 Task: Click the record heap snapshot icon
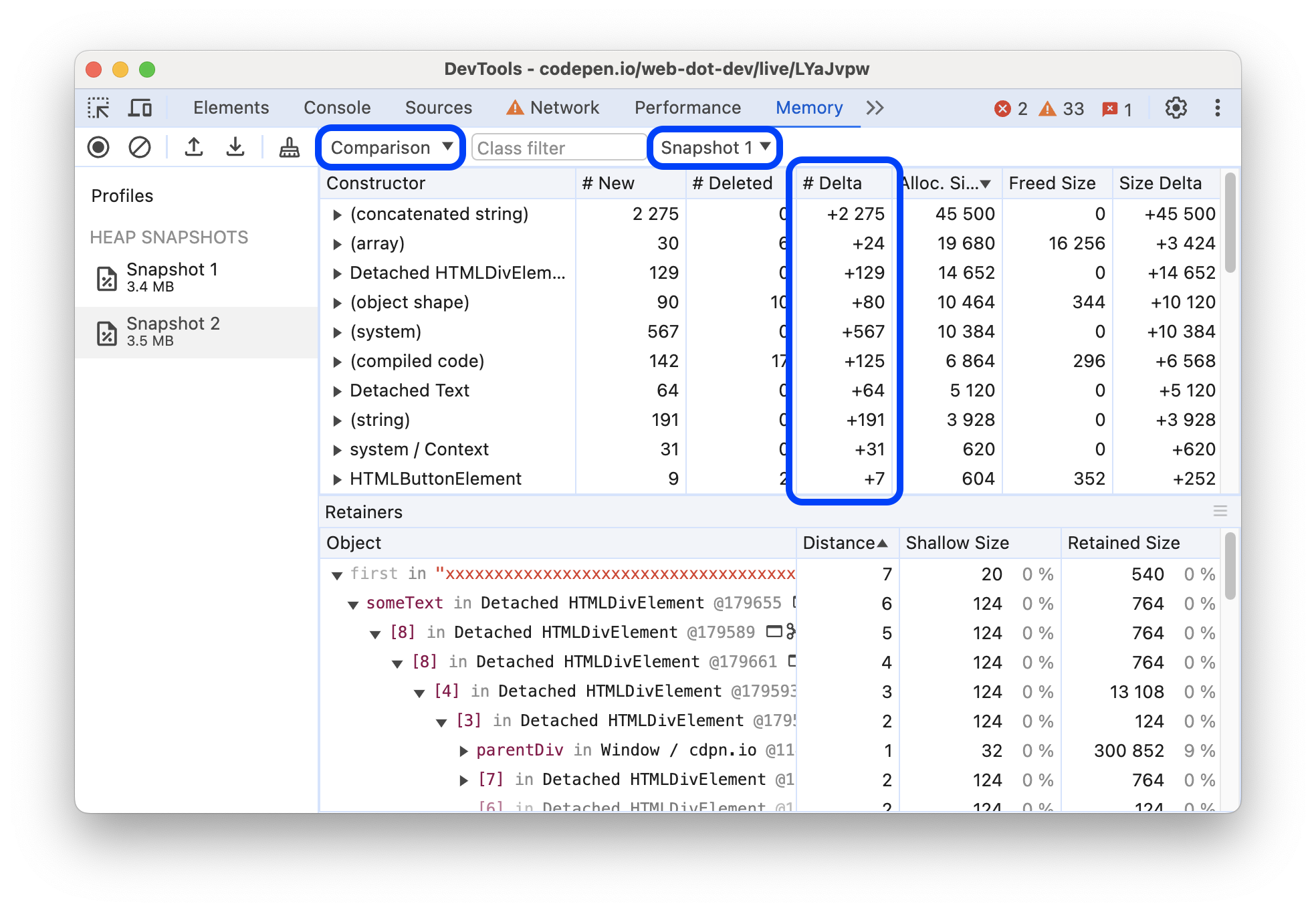[101, 147]
